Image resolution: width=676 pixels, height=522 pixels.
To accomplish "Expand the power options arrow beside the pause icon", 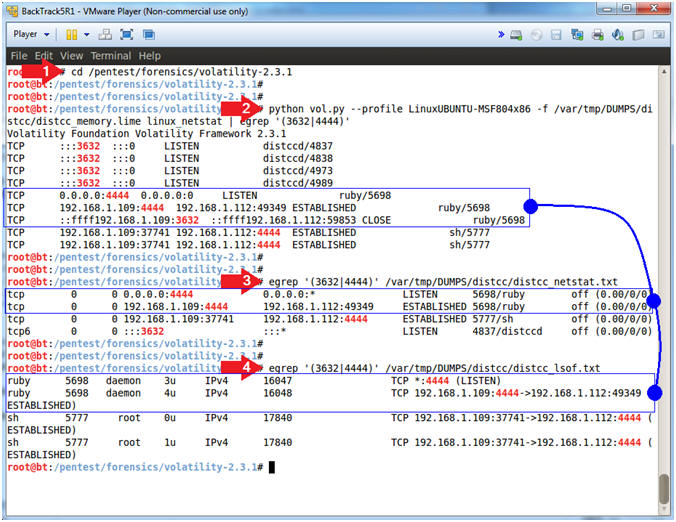I will [x=86, y=34].
